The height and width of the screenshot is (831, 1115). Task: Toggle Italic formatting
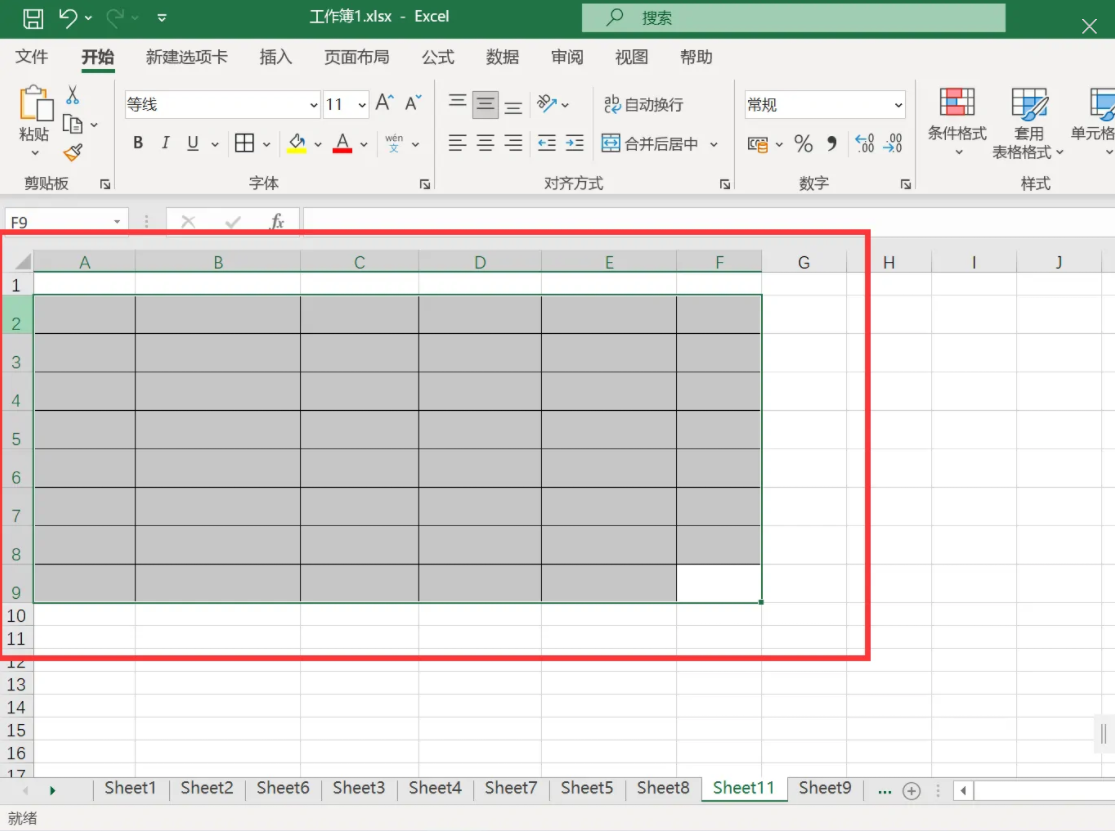(x=165, y=144)
